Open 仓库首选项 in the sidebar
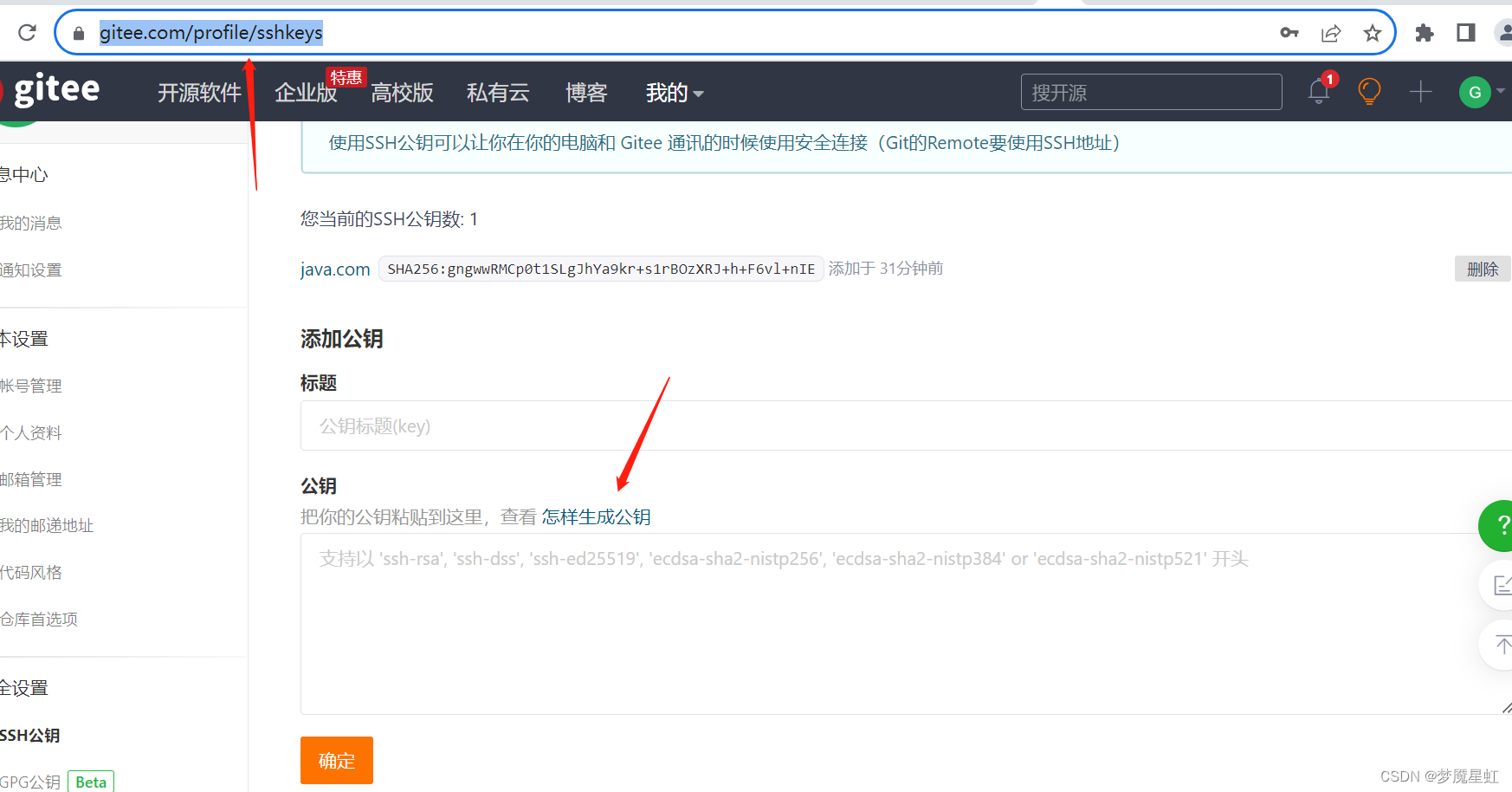Screen dimensions: 1512x792 click(x=39, y=619)
